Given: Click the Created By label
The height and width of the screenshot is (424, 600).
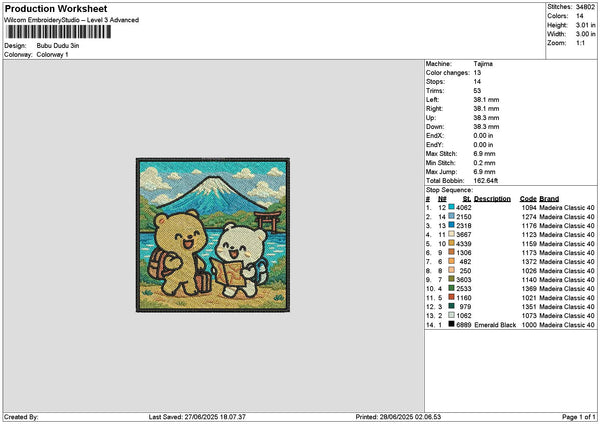Looking at the screenshot, I should coord(21,417).
